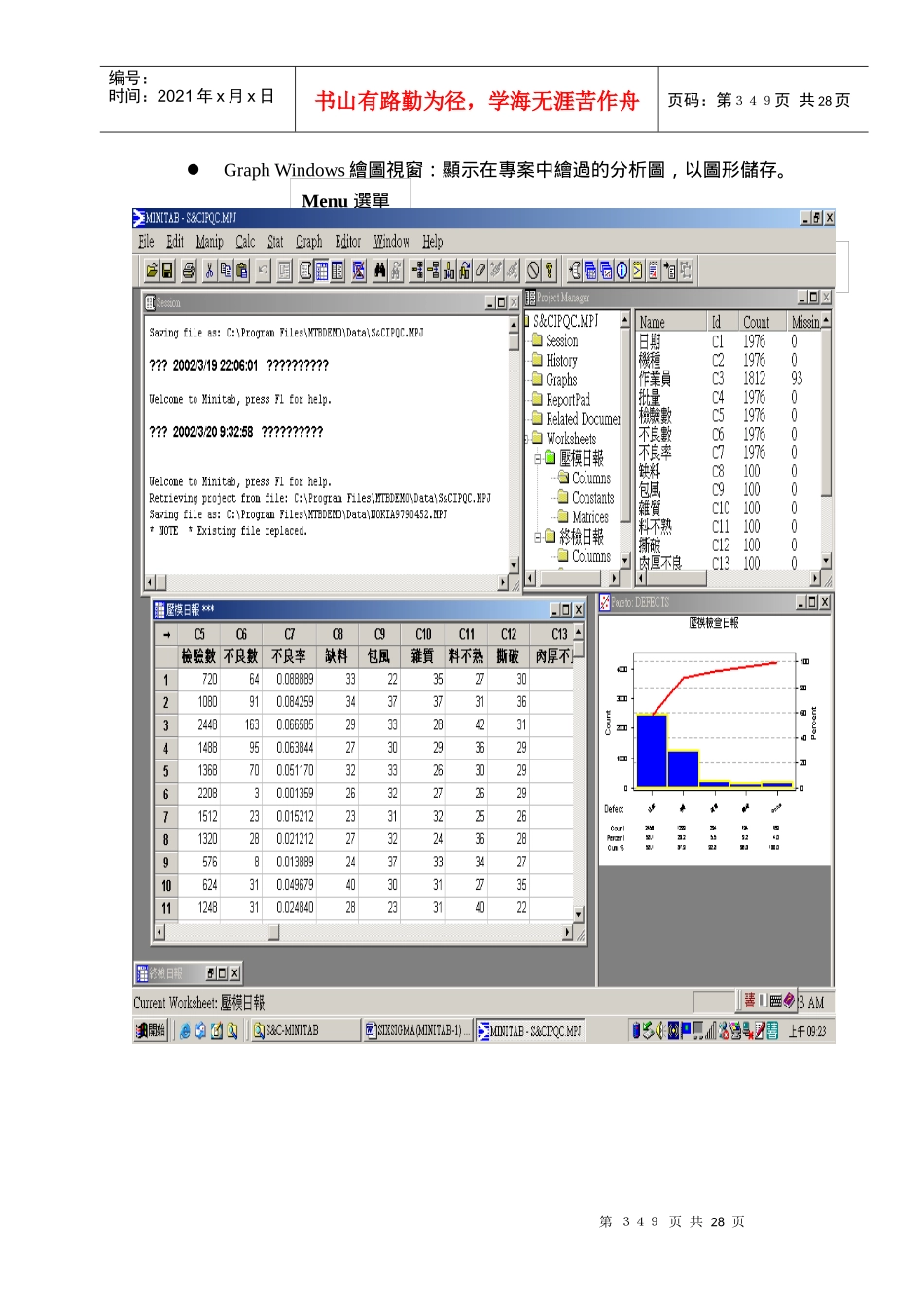924x1307 pixels.
Task: Click the Insert Columns toolbar icon
Action: click(x=448, y=270)
